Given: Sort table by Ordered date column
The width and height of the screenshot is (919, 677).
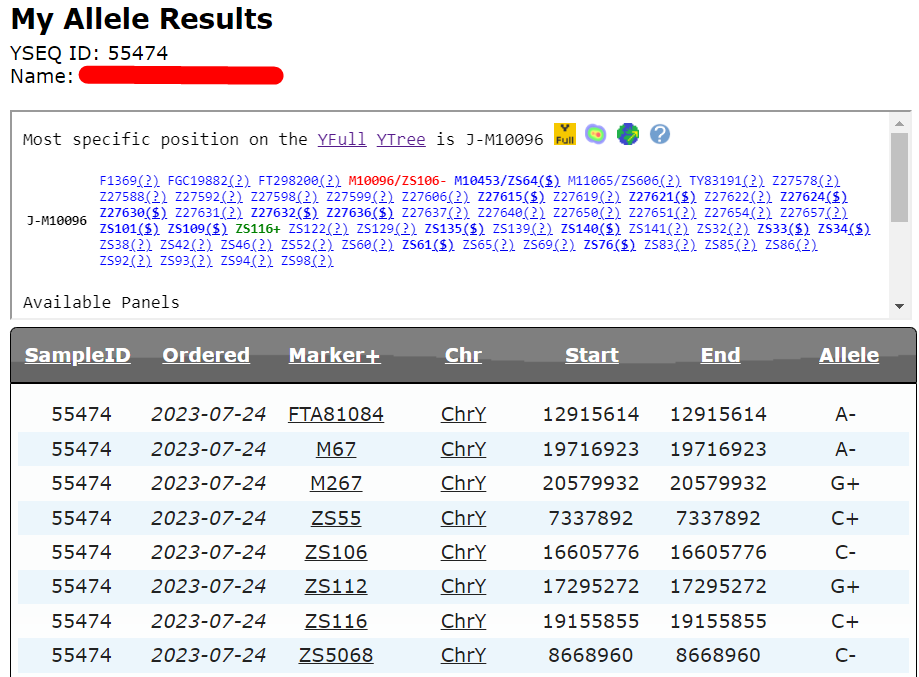Looking at the screenshot, I should tap(206, 355).
